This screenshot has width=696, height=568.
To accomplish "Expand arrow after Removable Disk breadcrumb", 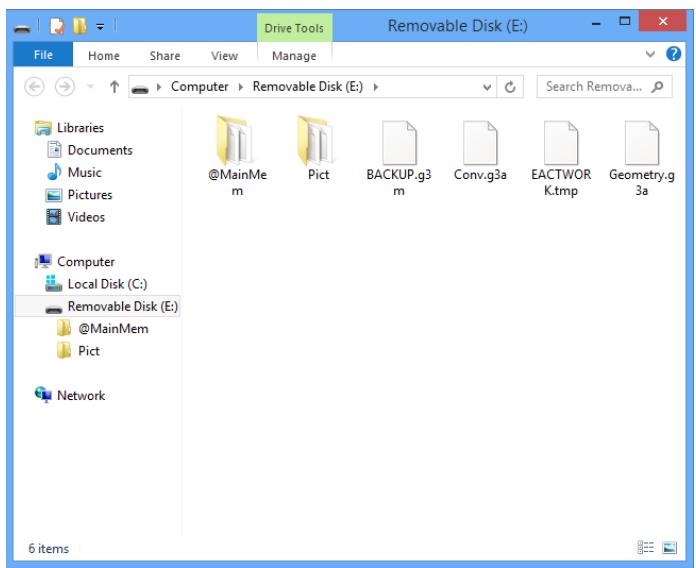I will pos(376,87).
